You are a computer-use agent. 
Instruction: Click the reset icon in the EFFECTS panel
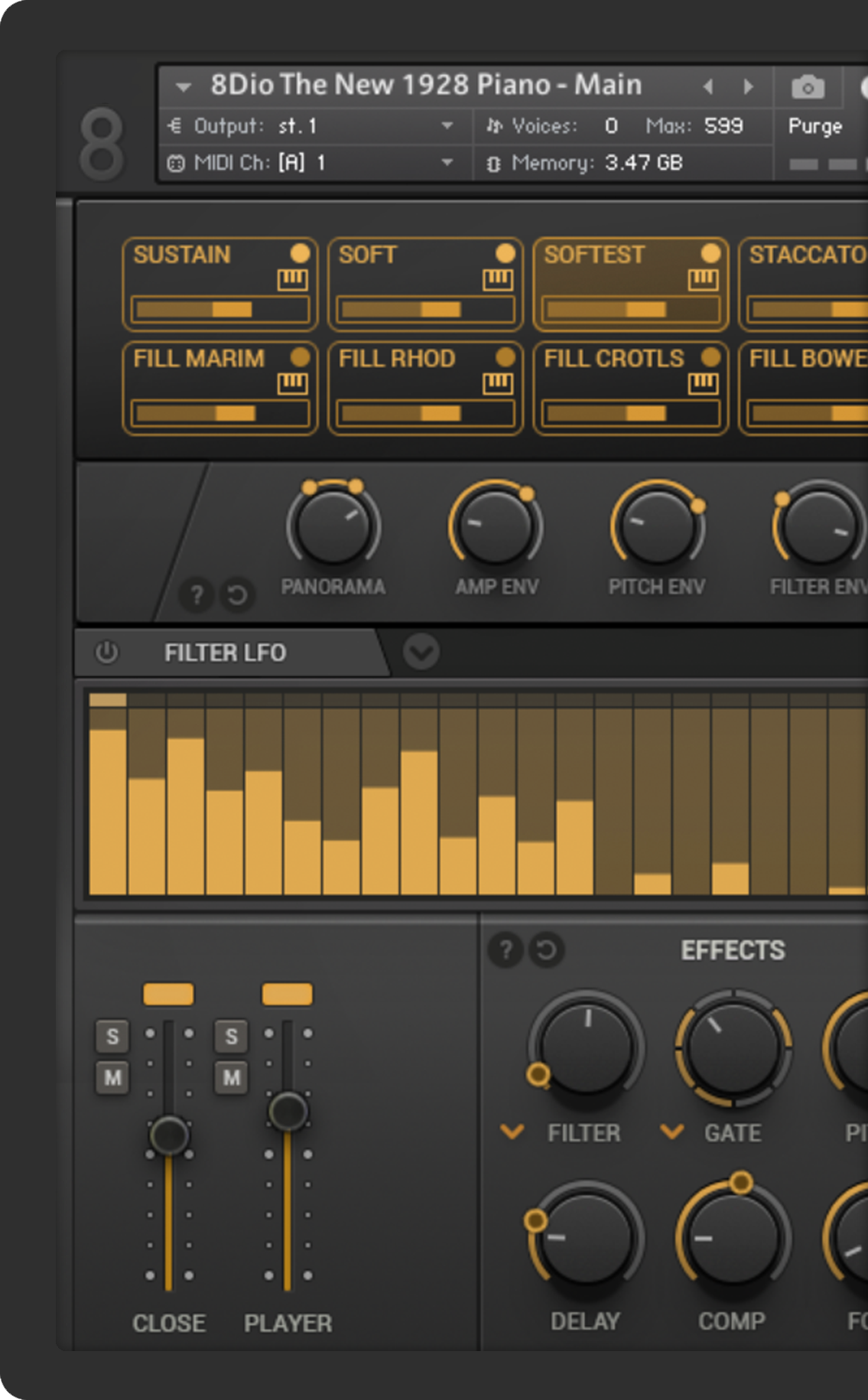click(546, 950)
